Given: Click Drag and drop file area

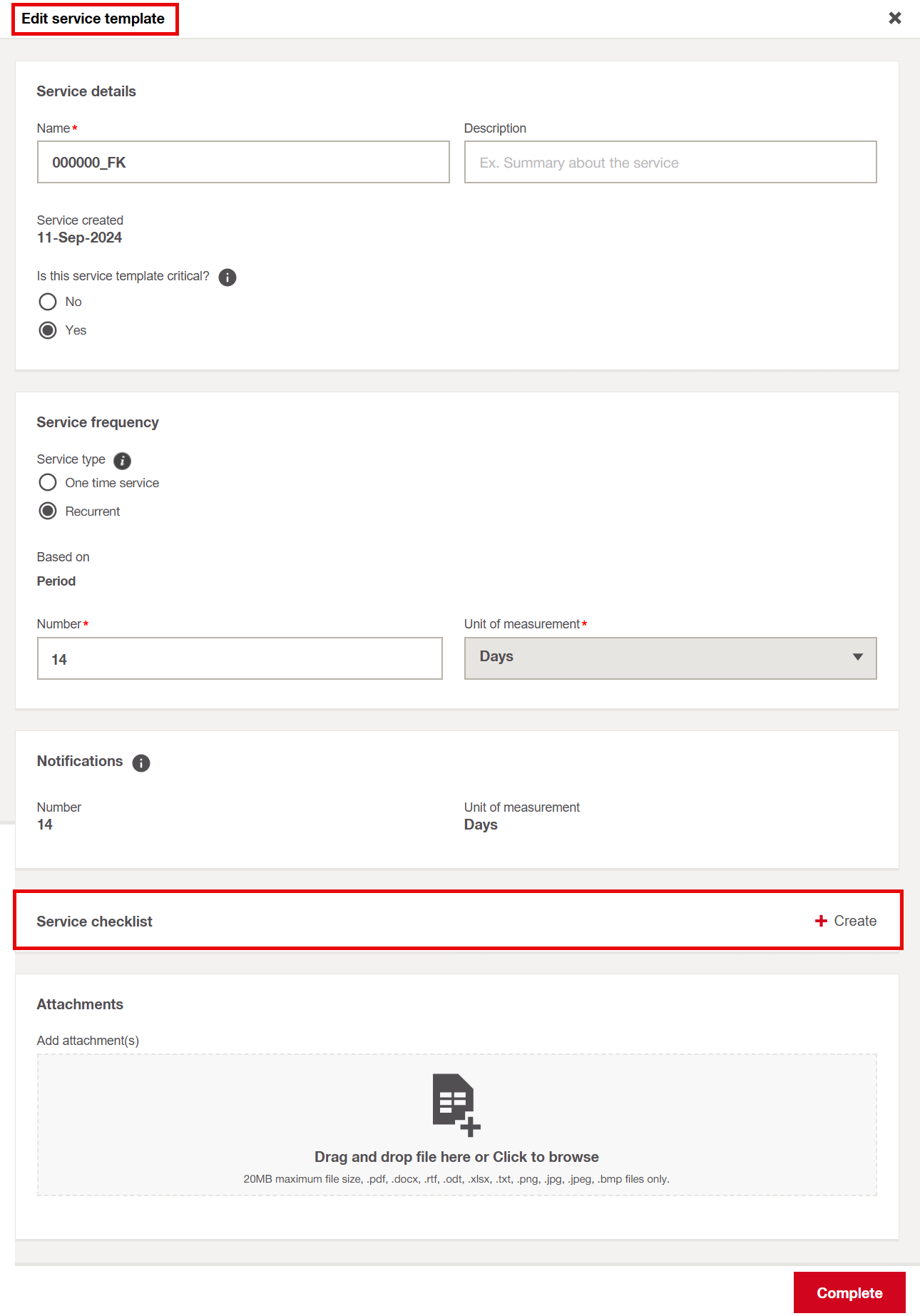Looking at the screenshot, I should pos(456,1156).
